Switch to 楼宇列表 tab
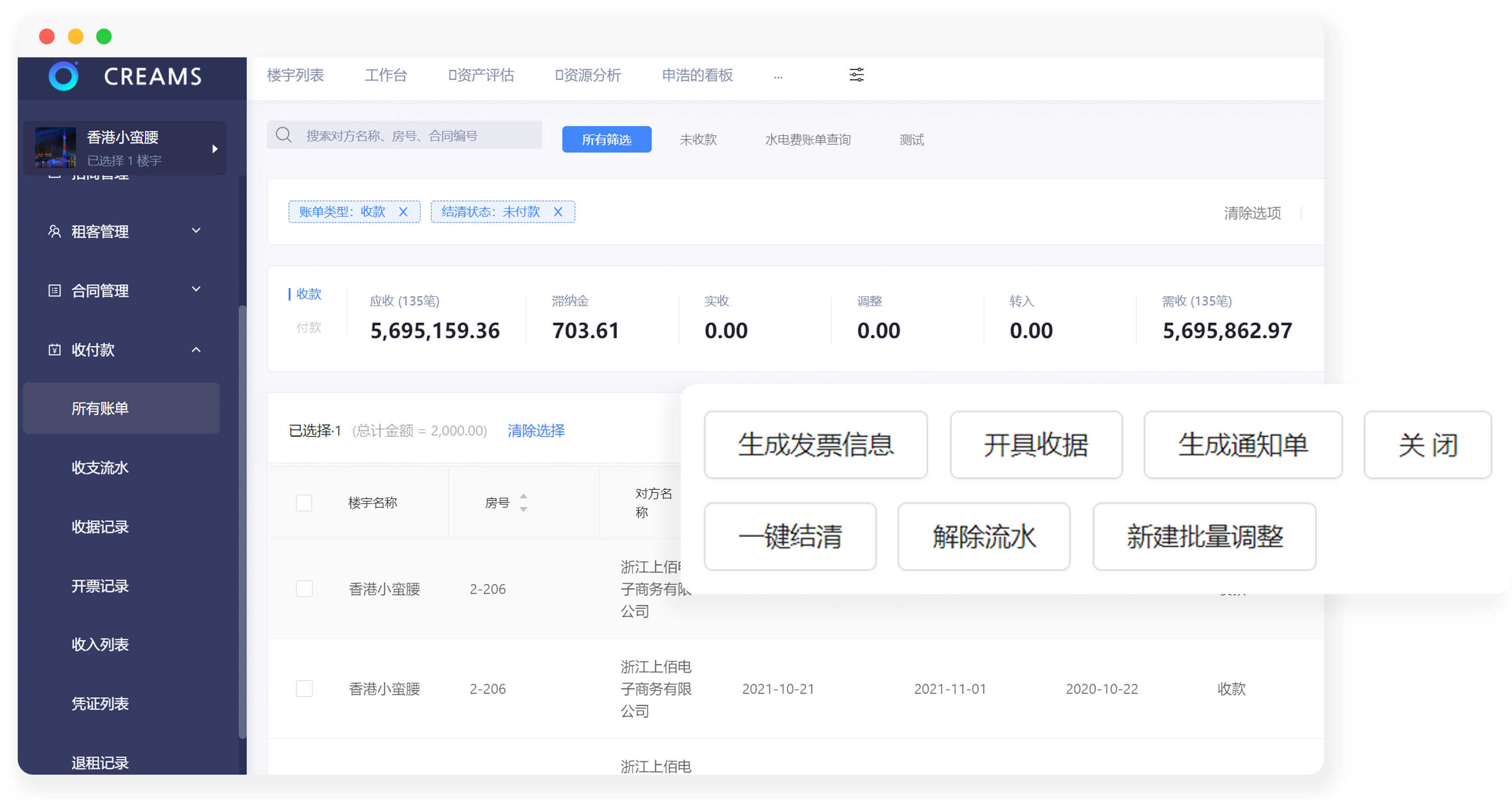The height and width of the screenshot is (808, 1512). (x=295, y=75)
